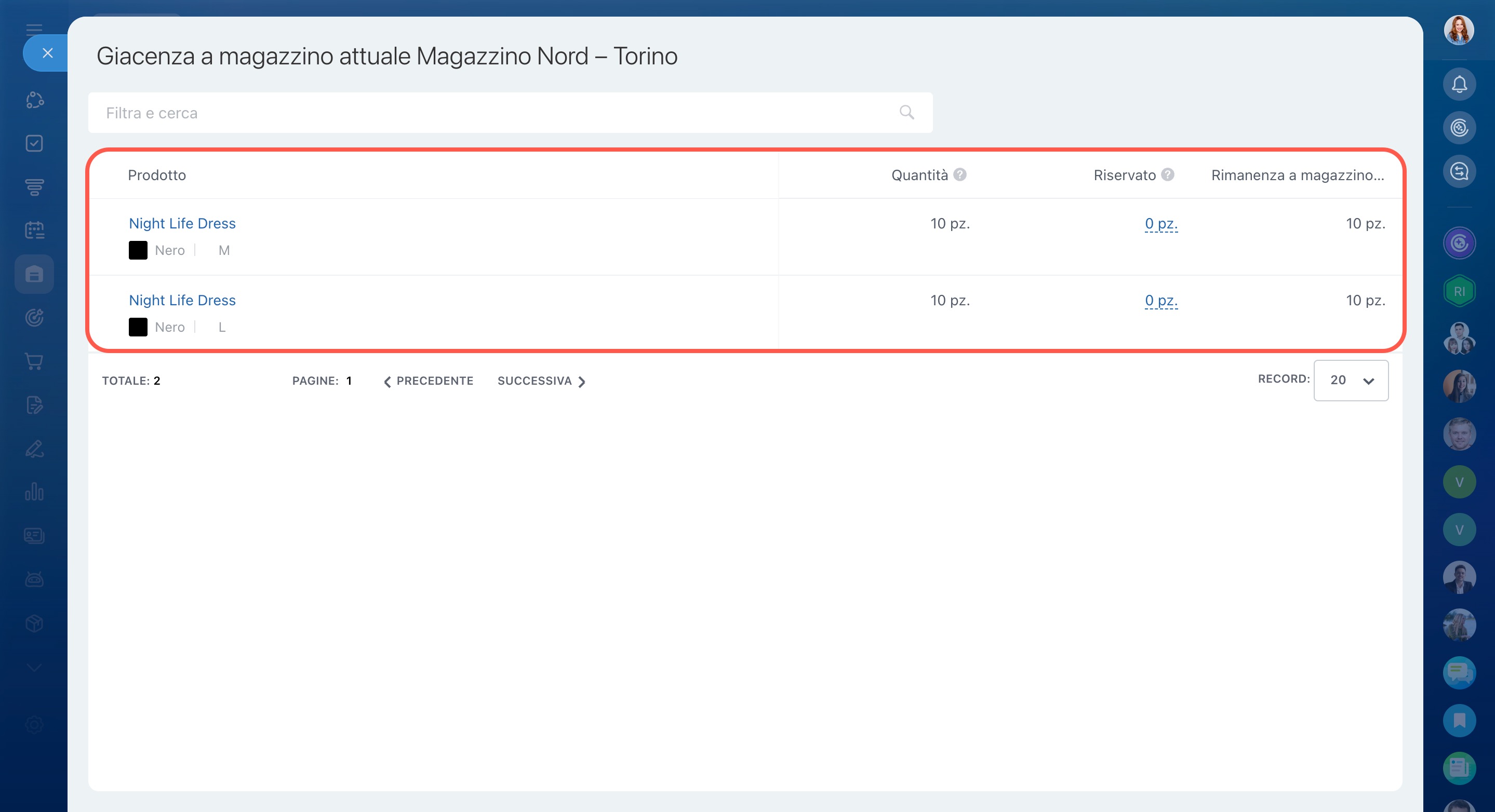Click black Nero color swatch for size M
Image resolution: width=1495 pixels, height=812 pixels.
click(x=138, y=251)
